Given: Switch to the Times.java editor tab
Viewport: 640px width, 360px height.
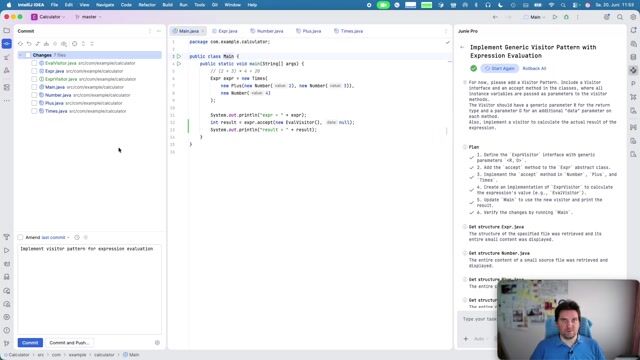Looking at the screenshot, I should 348,31.
